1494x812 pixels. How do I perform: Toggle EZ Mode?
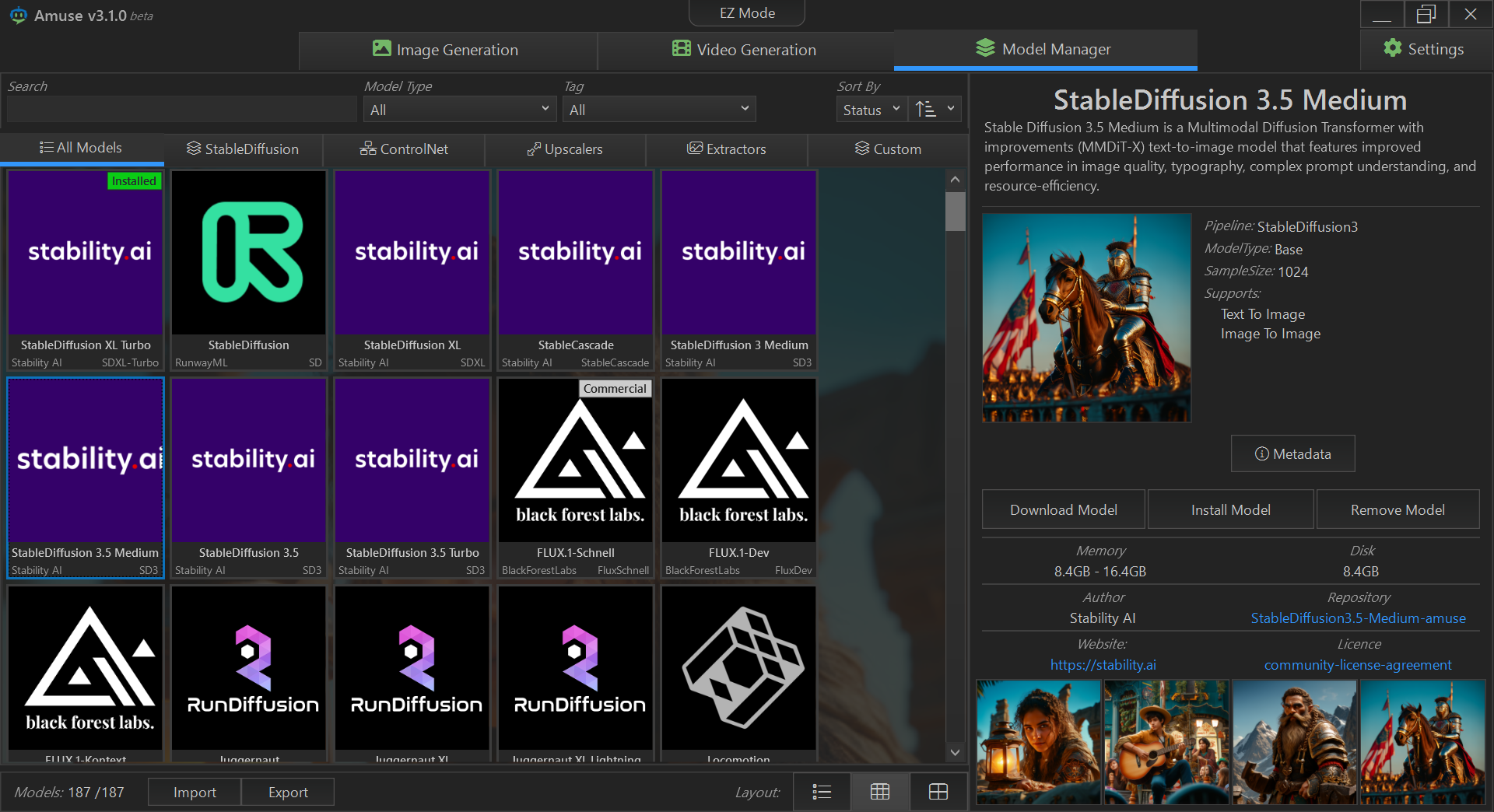click(747, 13)
